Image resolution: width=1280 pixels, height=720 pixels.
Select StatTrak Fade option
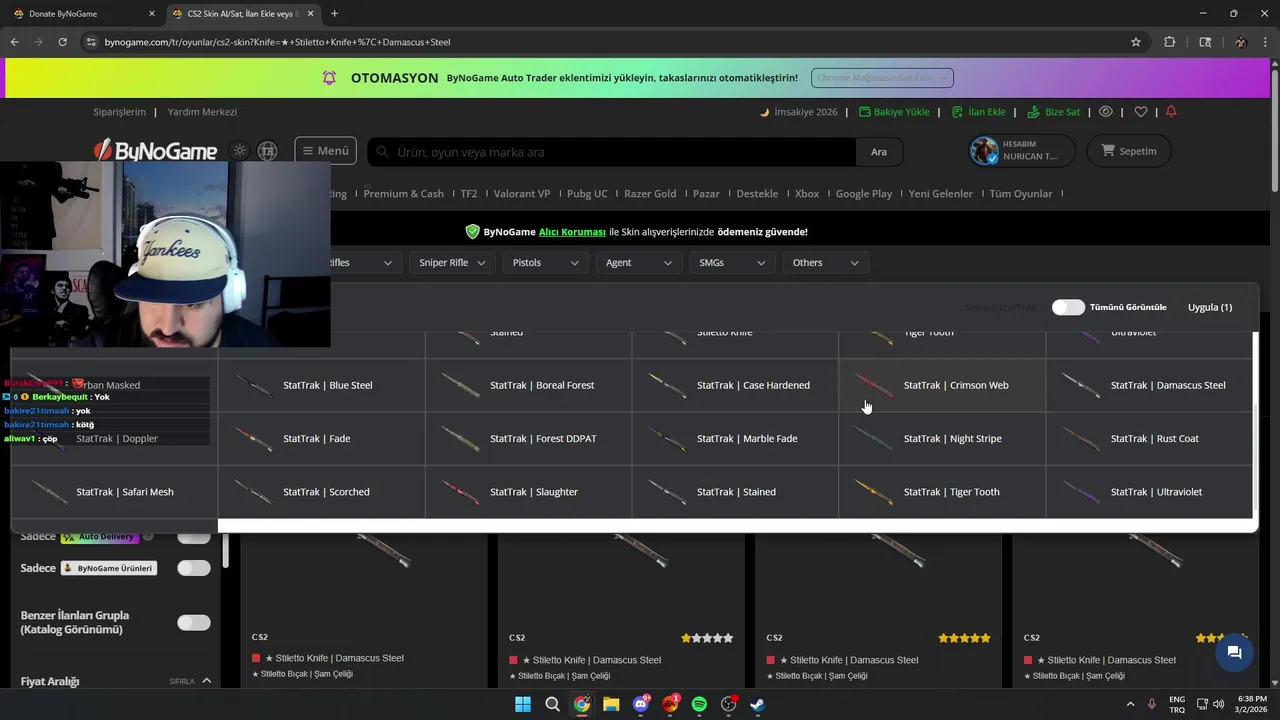[x=321, y=438]
